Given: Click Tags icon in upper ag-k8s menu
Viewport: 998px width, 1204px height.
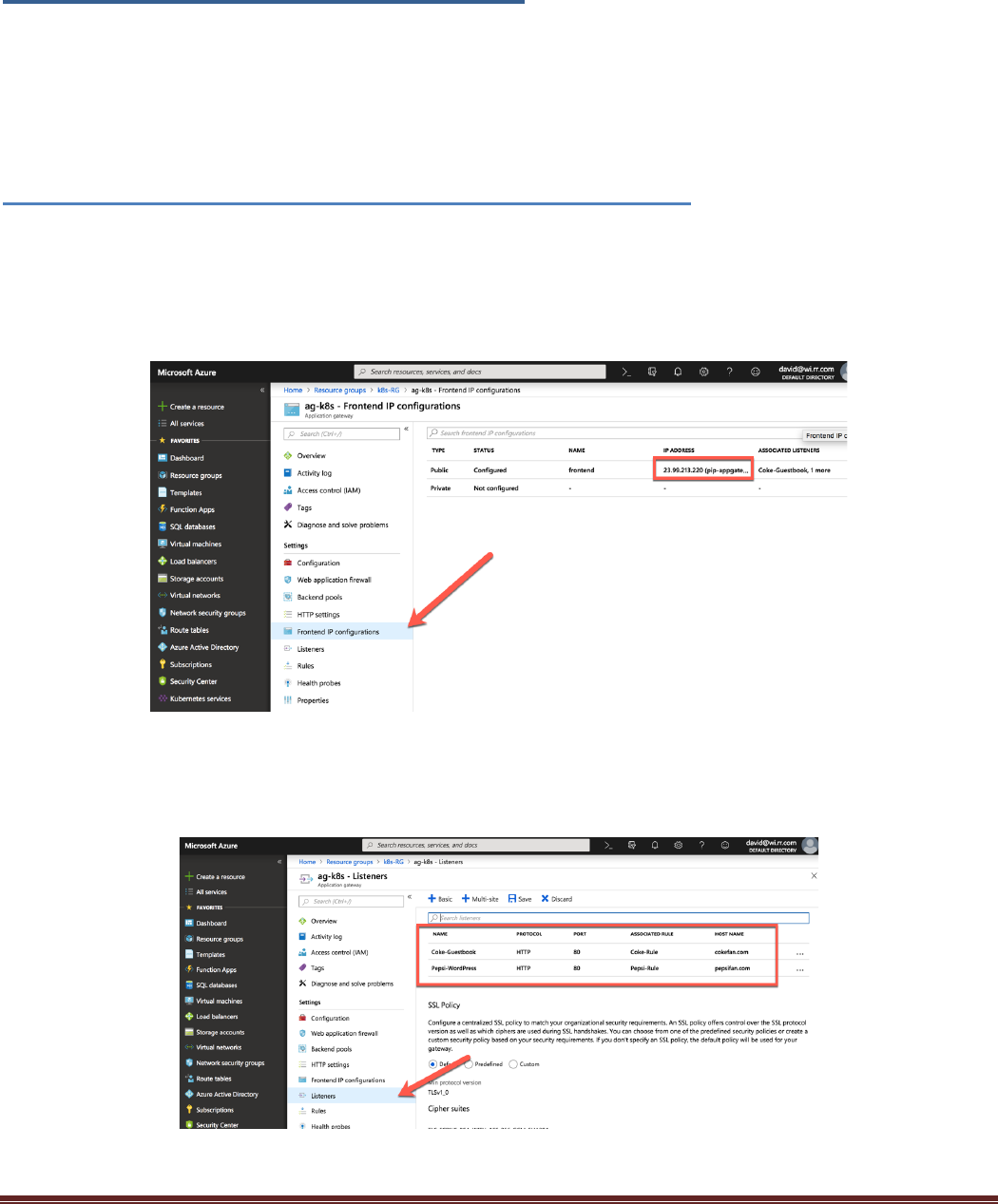Looking at the screenshot, I should coord(288,507).
